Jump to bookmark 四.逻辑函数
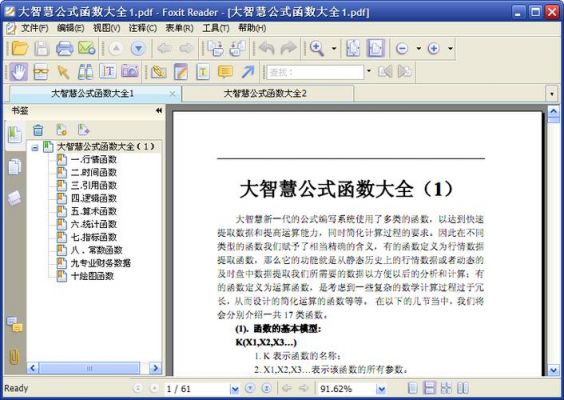564x400 pixels. (x=94, y=198)
